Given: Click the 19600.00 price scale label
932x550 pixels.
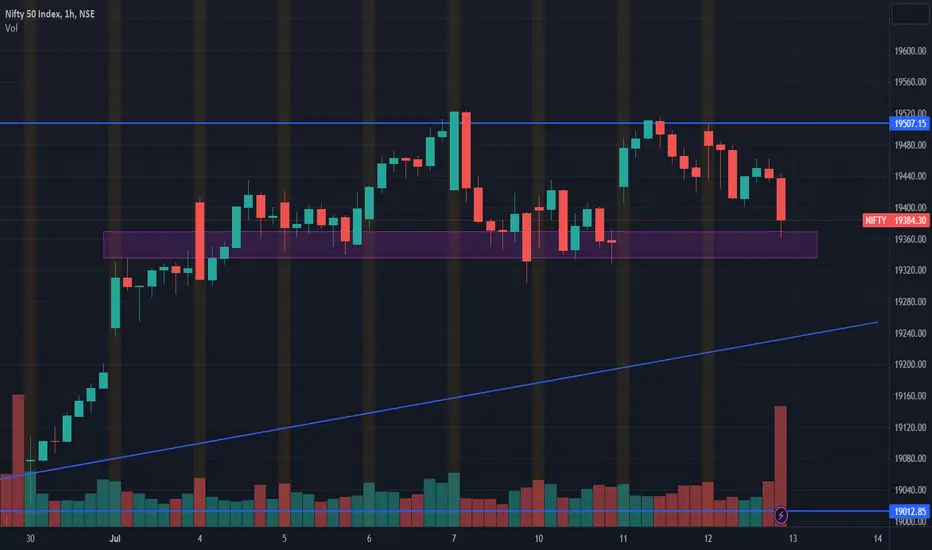Looking at the screenshot, I should (x=910, y=51).
